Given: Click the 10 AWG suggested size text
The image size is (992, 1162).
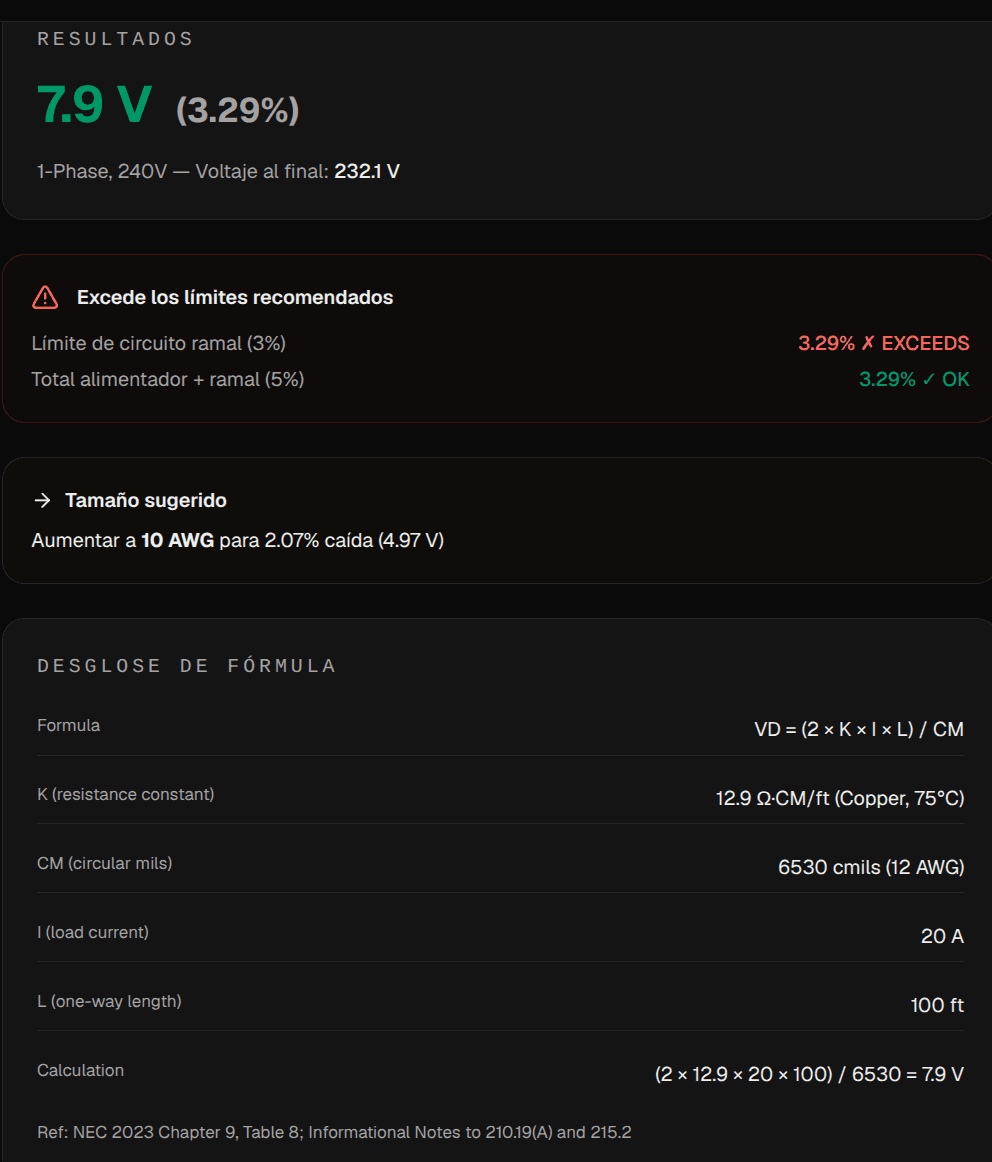Looking at the screenshot, I should (178, 540).
